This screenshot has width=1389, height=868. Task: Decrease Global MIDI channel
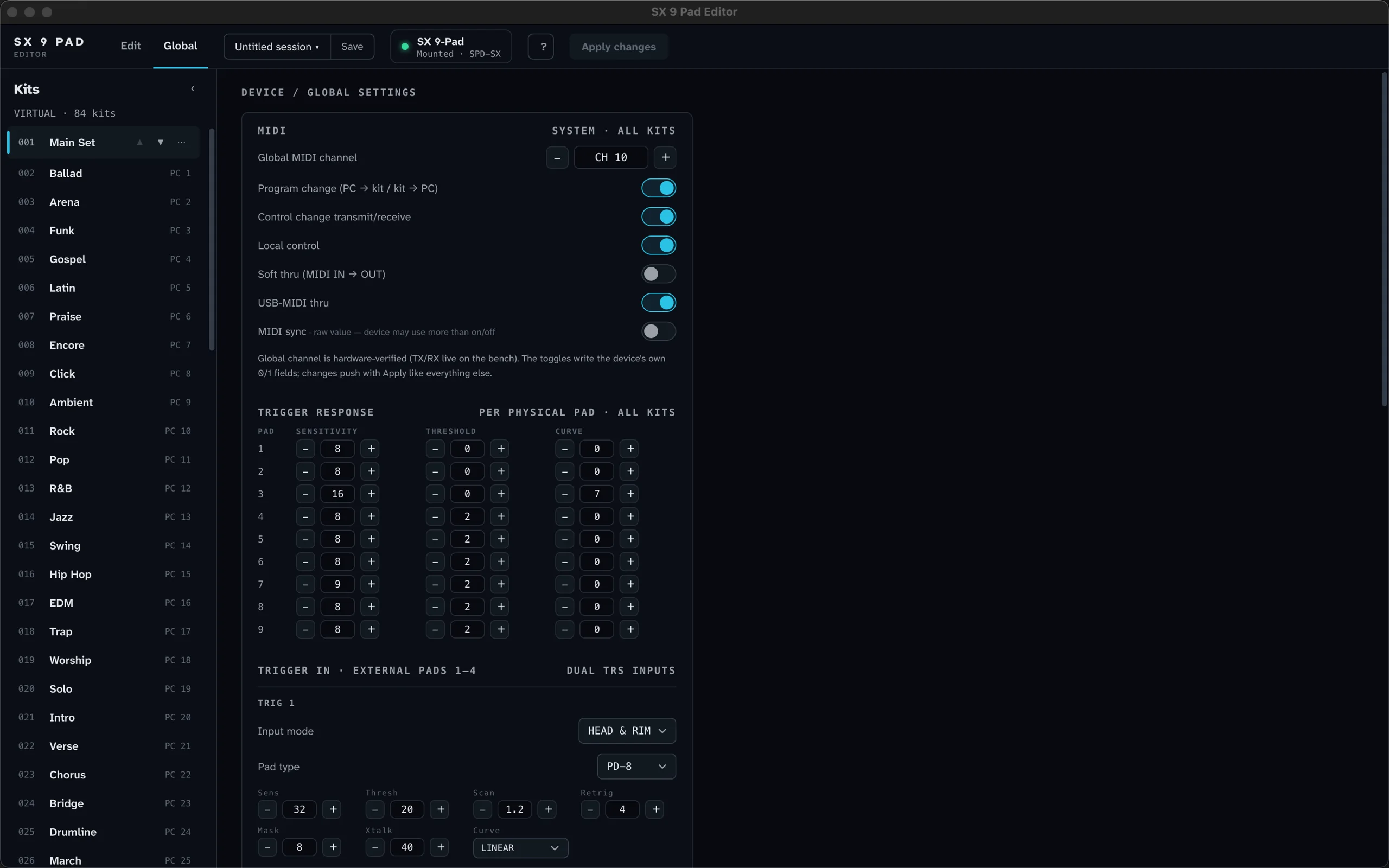pos(557,157)
